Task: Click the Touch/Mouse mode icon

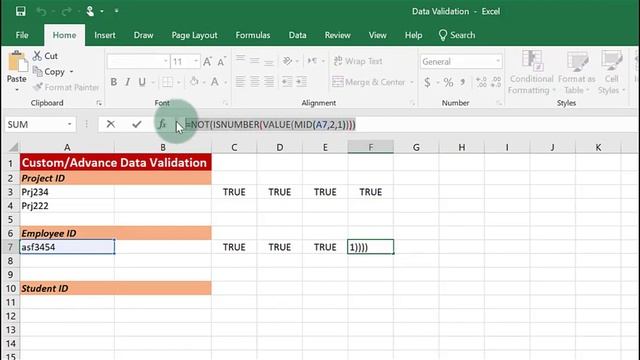Action: 90,11
